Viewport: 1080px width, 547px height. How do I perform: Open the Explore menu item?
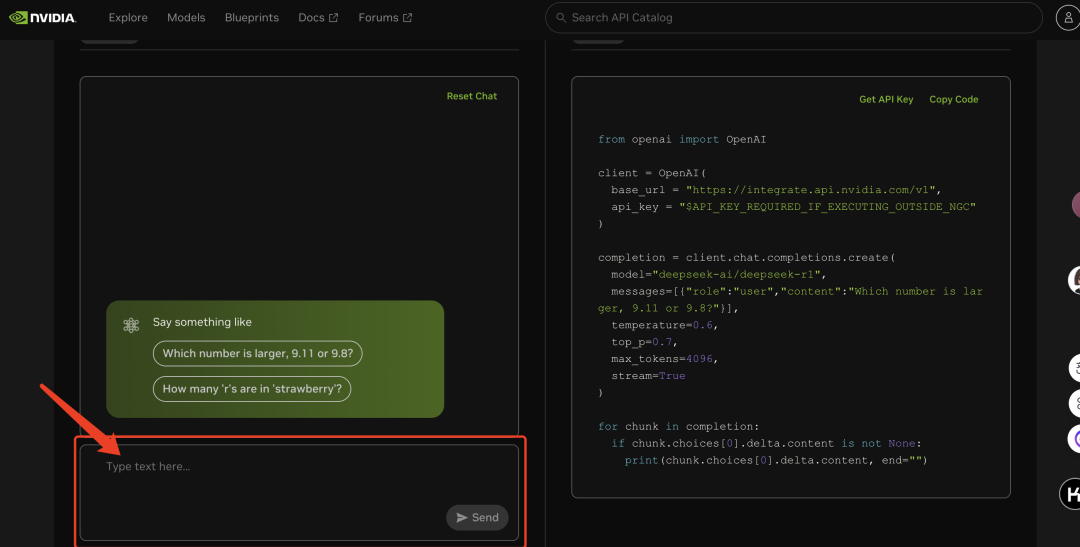128,18
